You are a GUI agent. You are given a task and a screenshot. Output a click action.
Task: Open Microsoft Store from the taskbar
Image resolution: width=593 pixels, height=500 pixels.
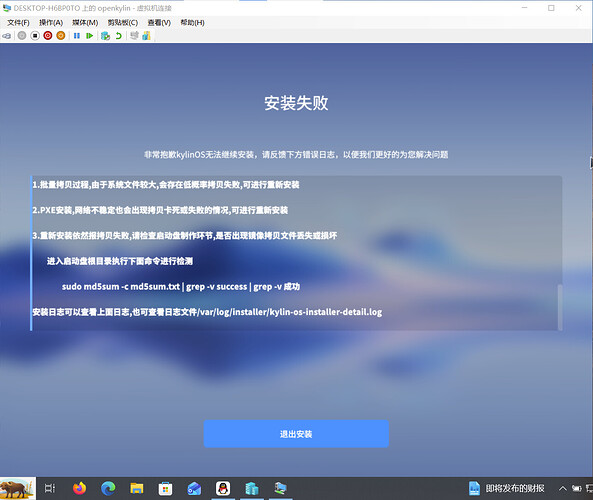(x=165, y=489)
